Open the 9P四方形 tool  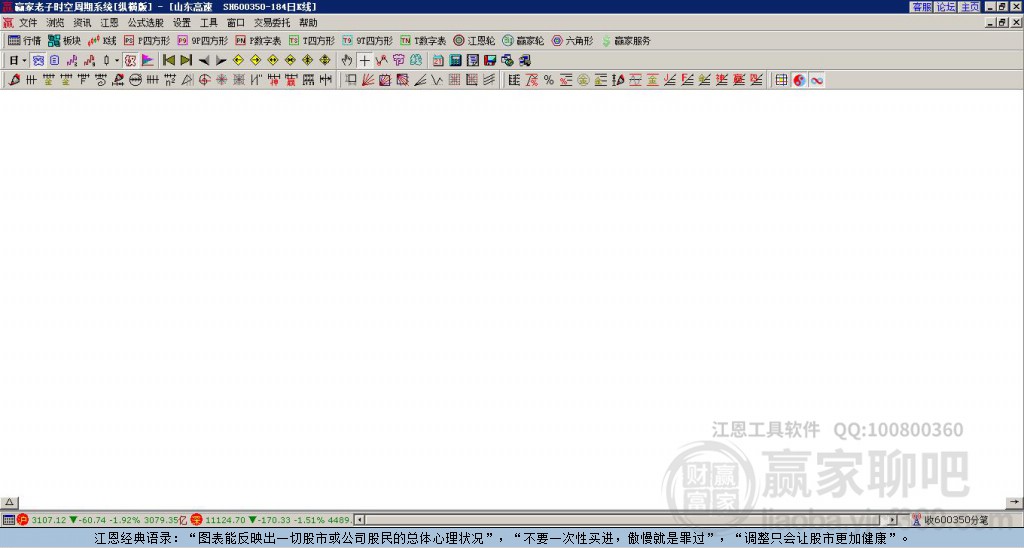point(202,40)
